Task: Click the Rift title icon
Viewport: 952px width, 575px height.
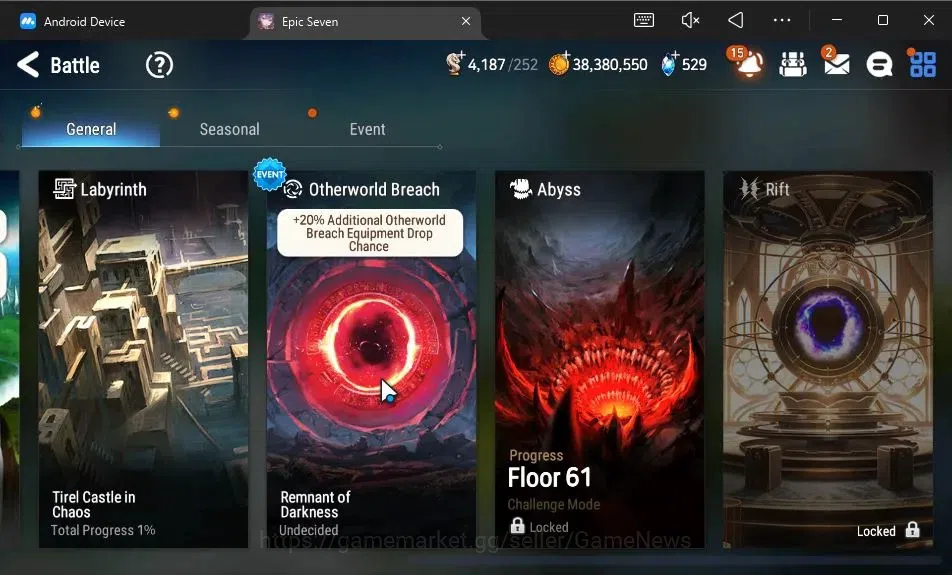Action: pos(749,189)
